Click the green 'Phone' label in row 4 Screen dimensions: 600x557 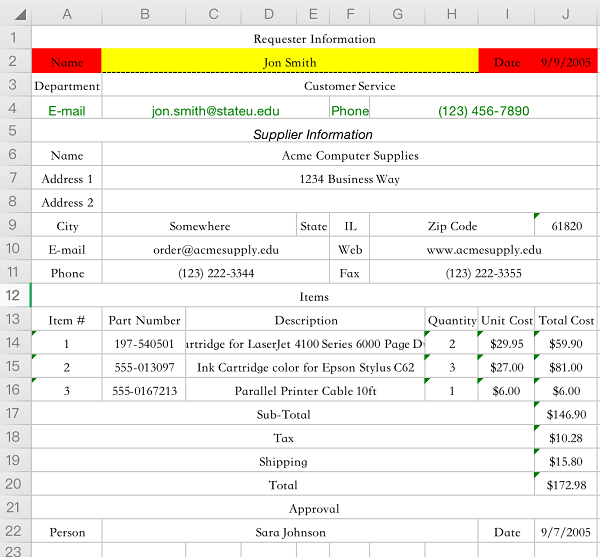(350, 108)
